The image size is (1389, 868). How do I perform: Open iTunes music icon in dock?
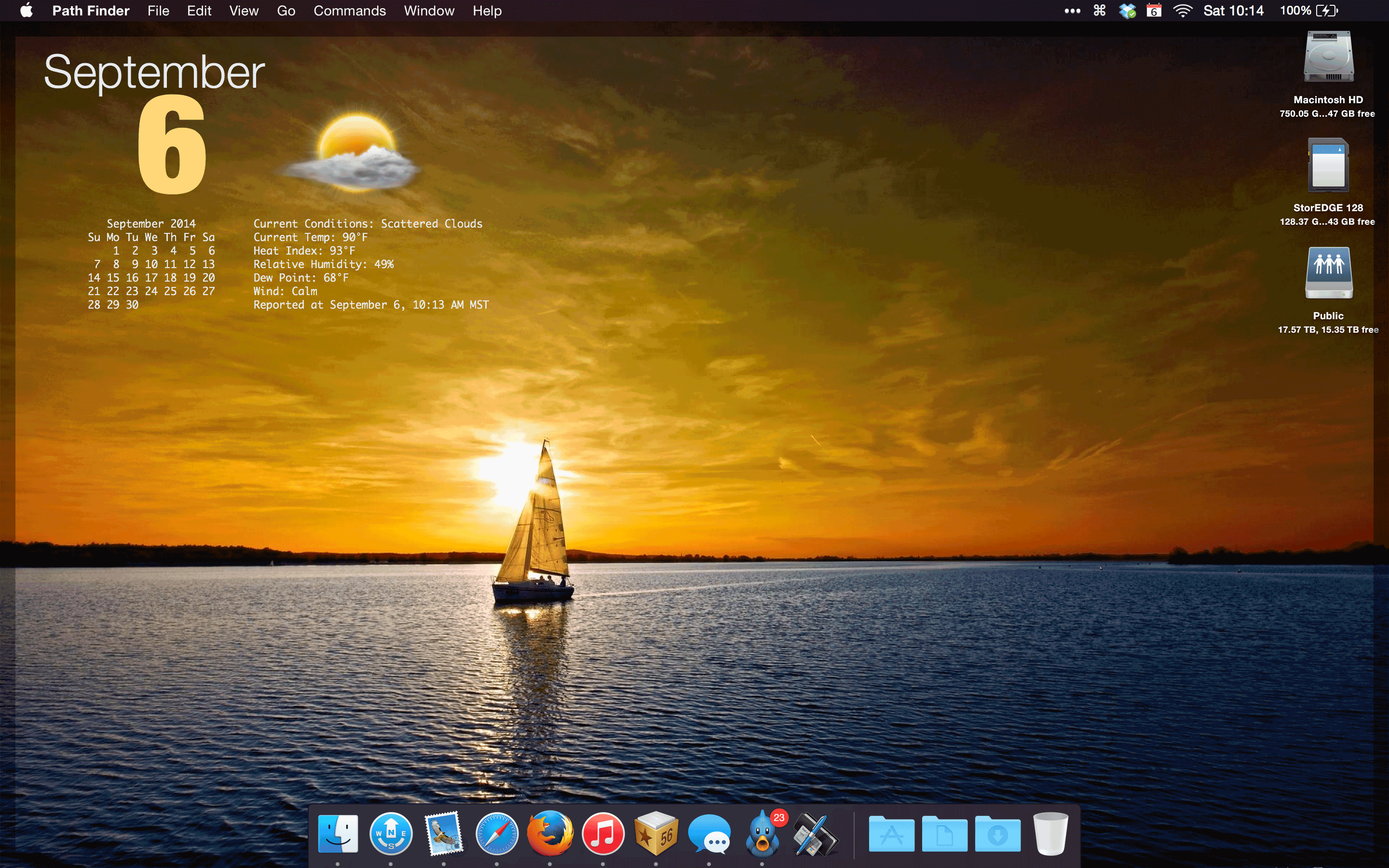(x=603, y=833)
